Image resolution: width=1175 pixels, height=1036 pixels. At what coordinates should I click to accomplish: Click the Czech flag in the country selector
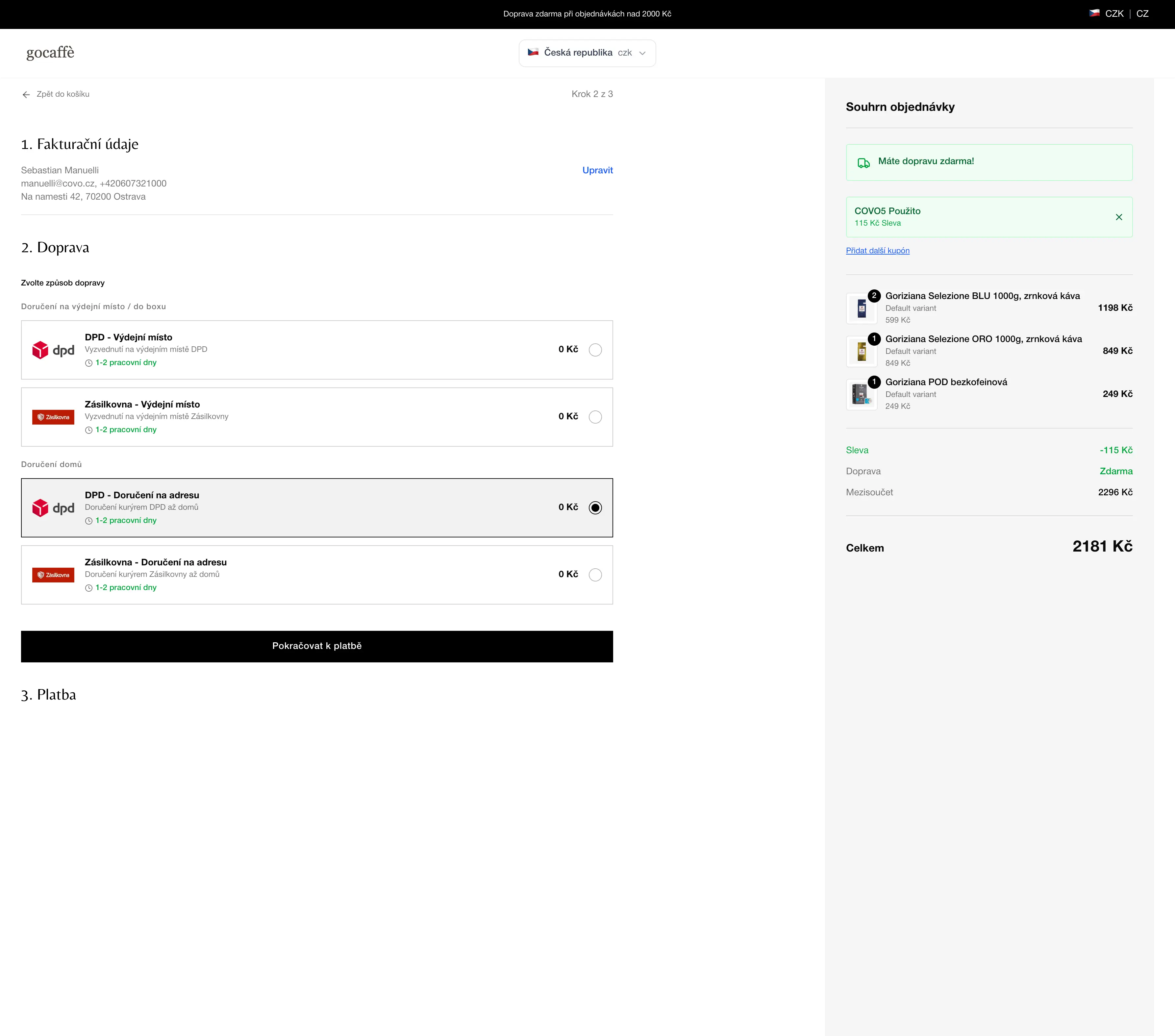click(534, 52)
